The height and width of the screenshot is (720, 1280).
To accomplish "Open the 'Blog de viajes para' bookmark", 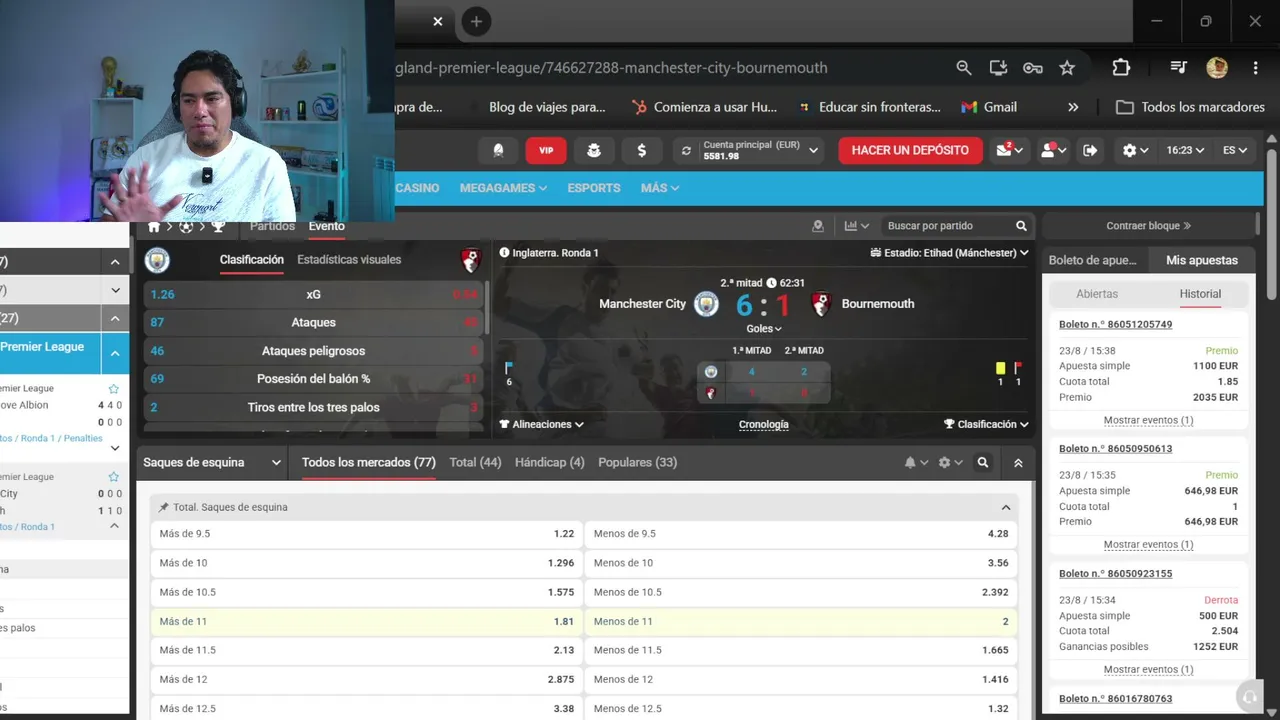I will tap(547, 107).
